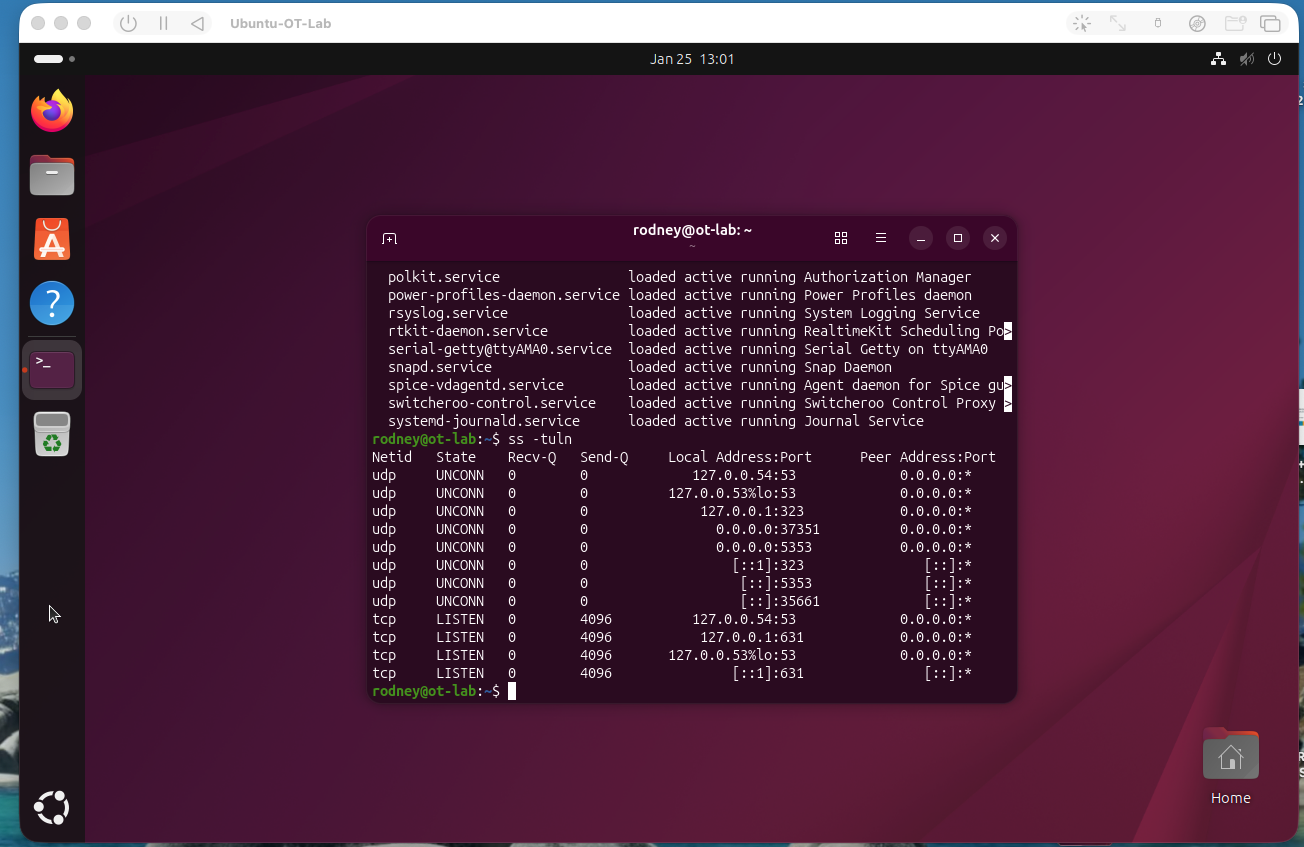Screen dimensions: 1304x847
Task: Click the terminal prompt after ss -tuln output
Action: click(512, 691)
